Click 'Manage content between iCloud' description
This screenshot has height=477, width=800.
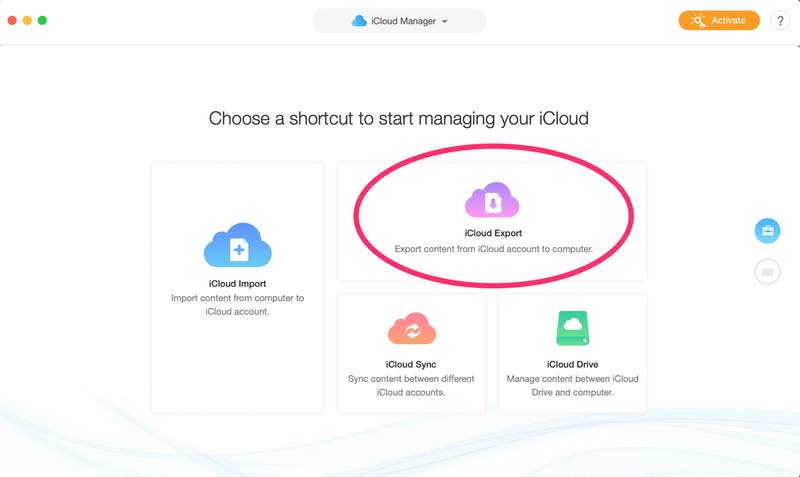pos(572,379)
